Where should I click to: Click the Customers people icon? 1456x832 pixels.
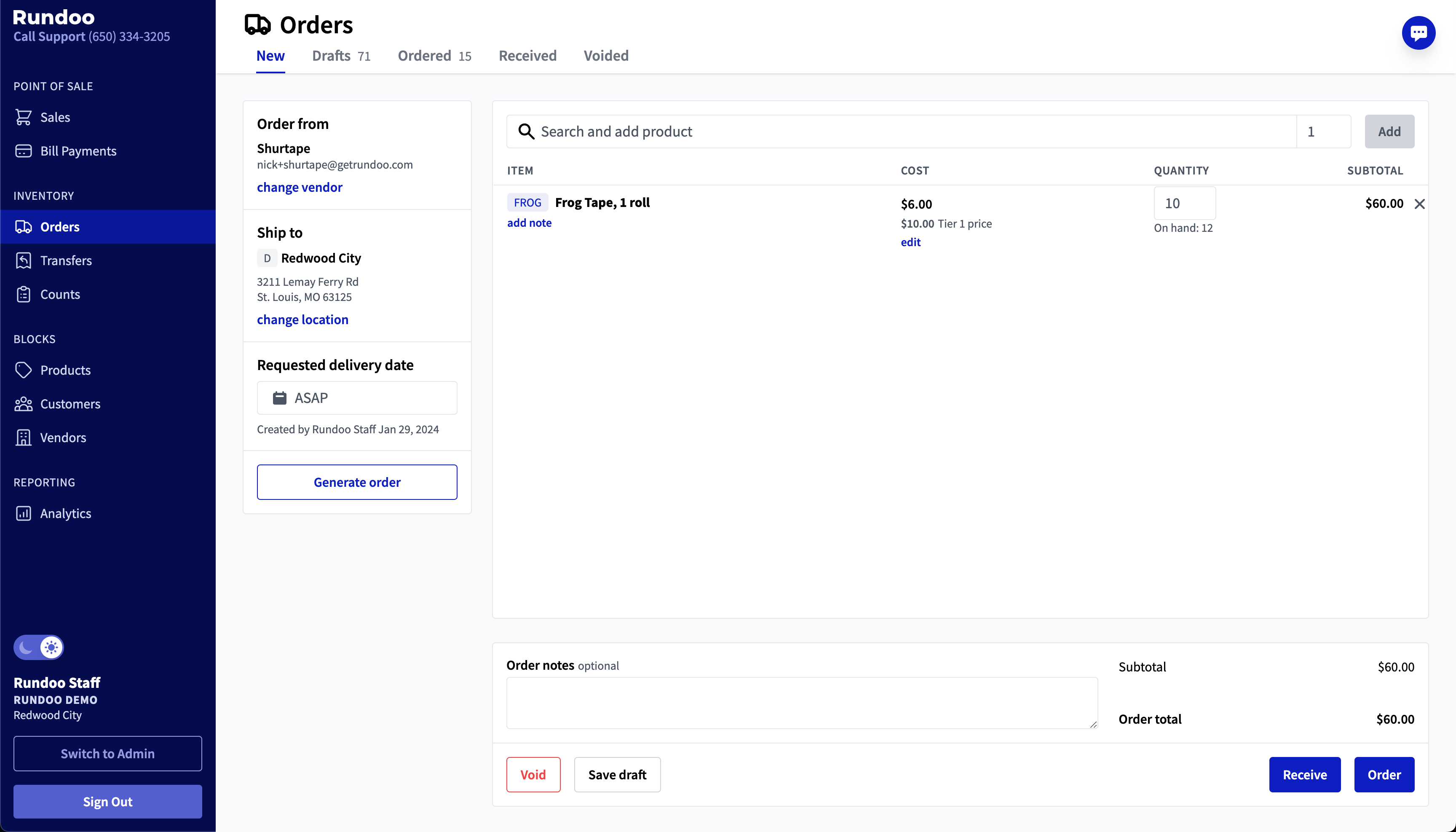tap(24, 404)
